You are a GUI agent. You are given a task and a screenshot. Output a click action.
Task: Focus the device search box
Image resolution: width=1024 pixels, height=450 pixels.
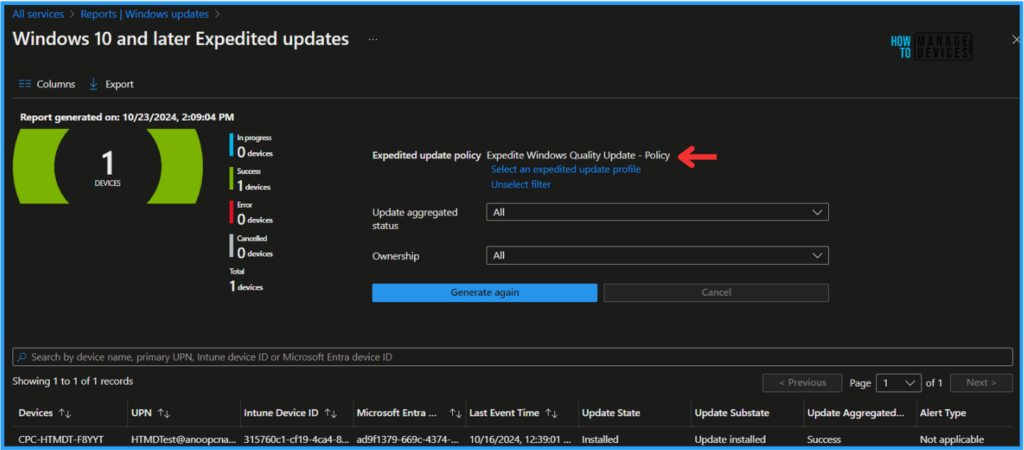(512, 357)
